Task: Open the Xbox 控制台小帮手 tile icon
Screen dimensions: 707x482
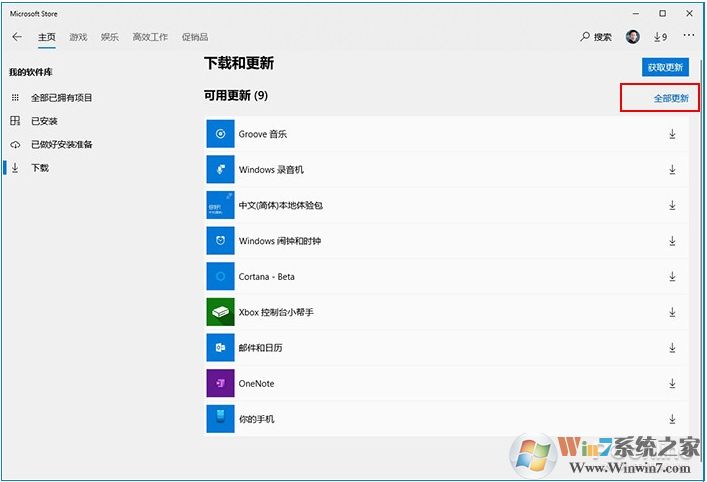Action: (220, 312)
